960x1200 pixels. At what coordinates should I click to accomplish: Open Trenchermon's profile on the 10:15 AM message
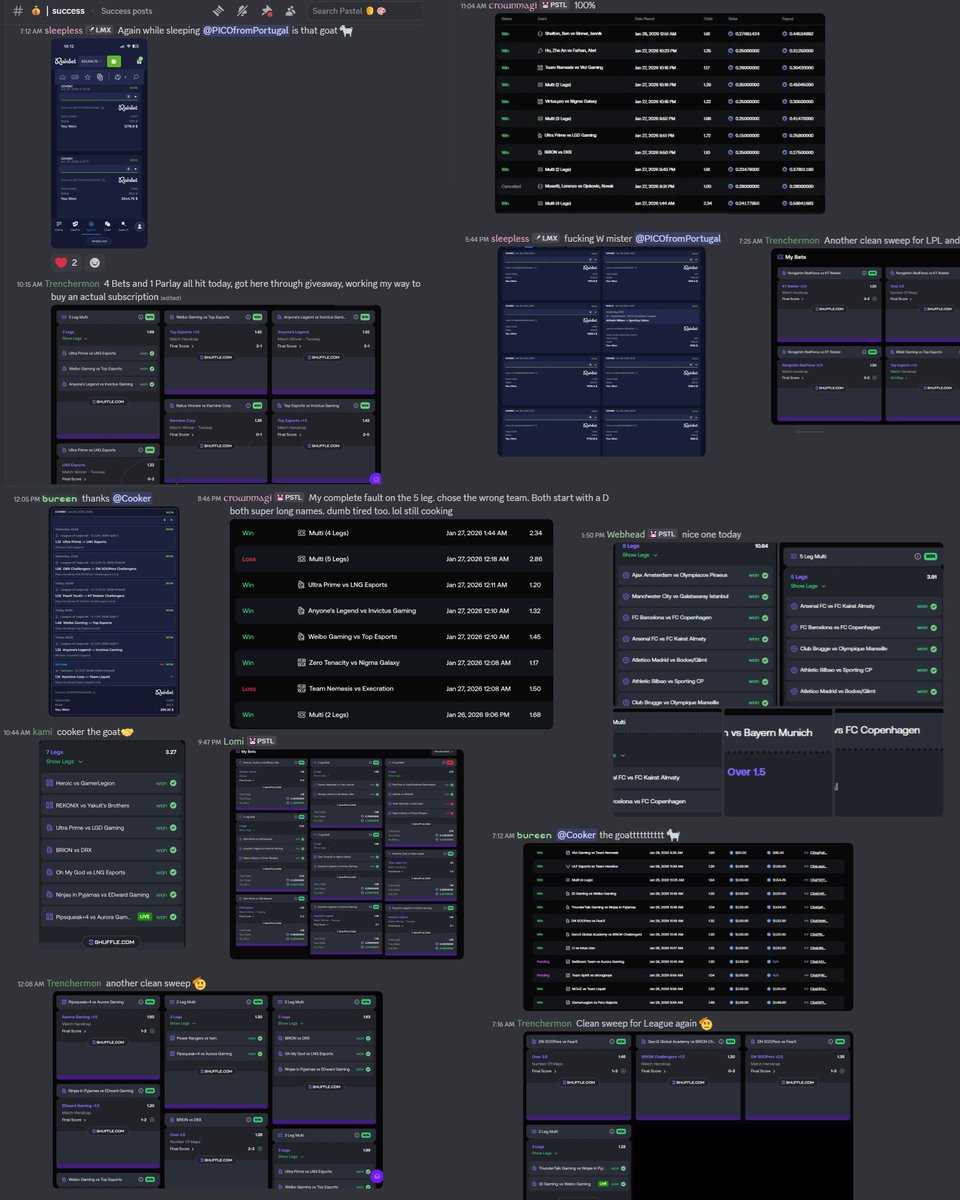72,284
